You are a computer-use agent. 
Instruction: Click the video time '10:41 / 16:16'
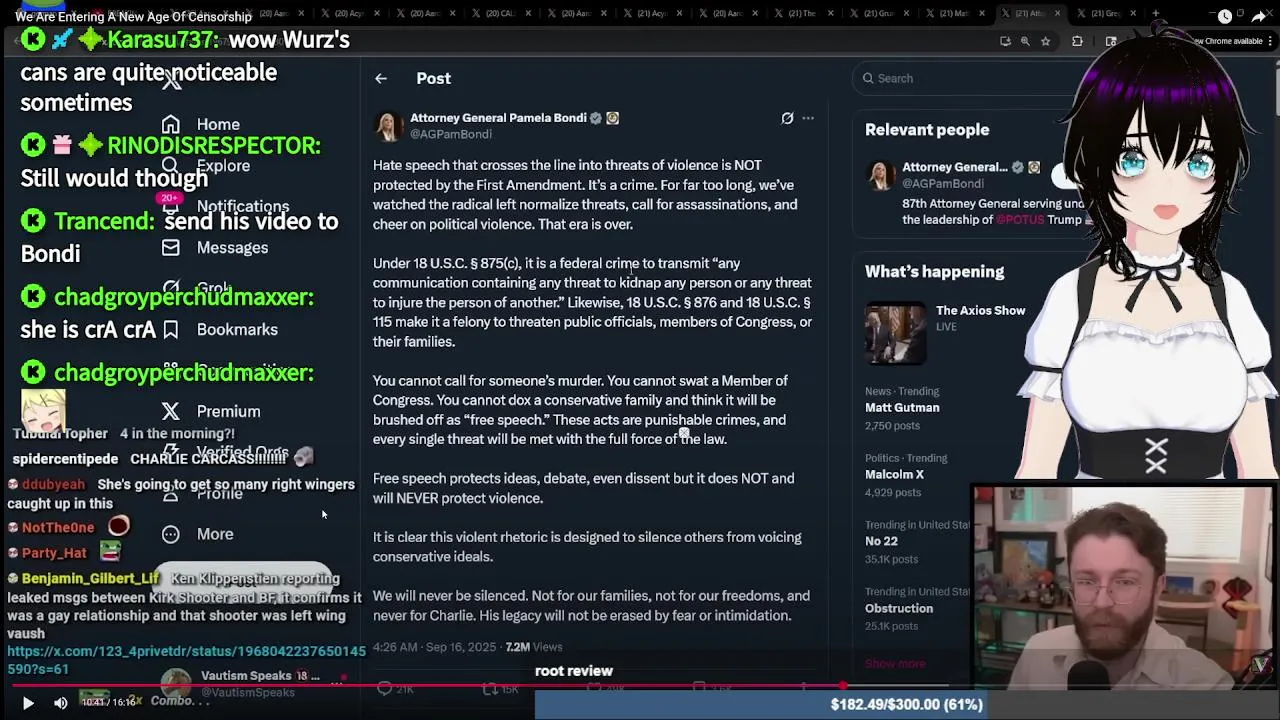click(108, 702)
